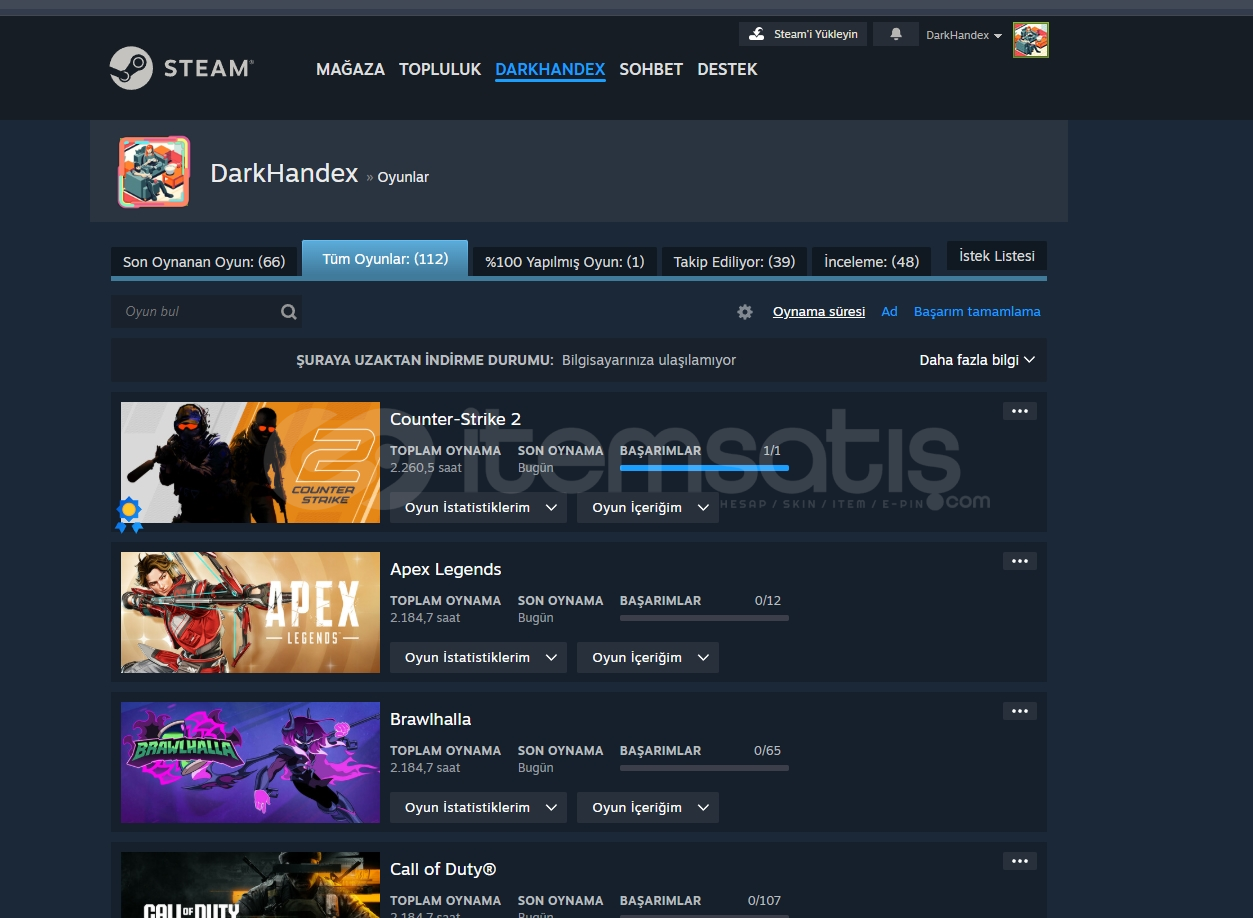Click the 2.260,5 saat playtime value
This screenshot has width=1253, height=918.
point(425,468)
